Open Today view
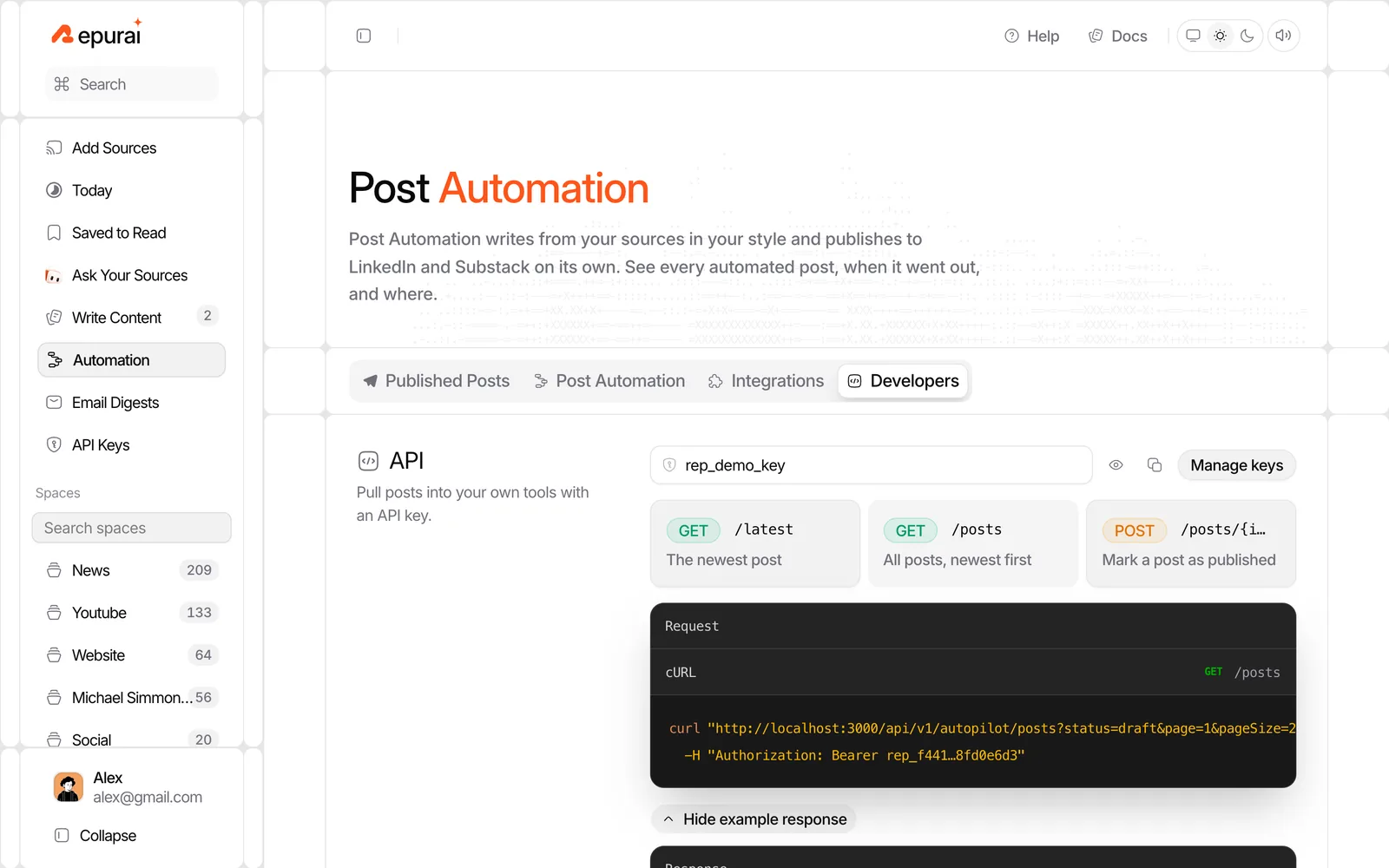Viewport: 1389px width, 868px height. click(x=132, y=190)
